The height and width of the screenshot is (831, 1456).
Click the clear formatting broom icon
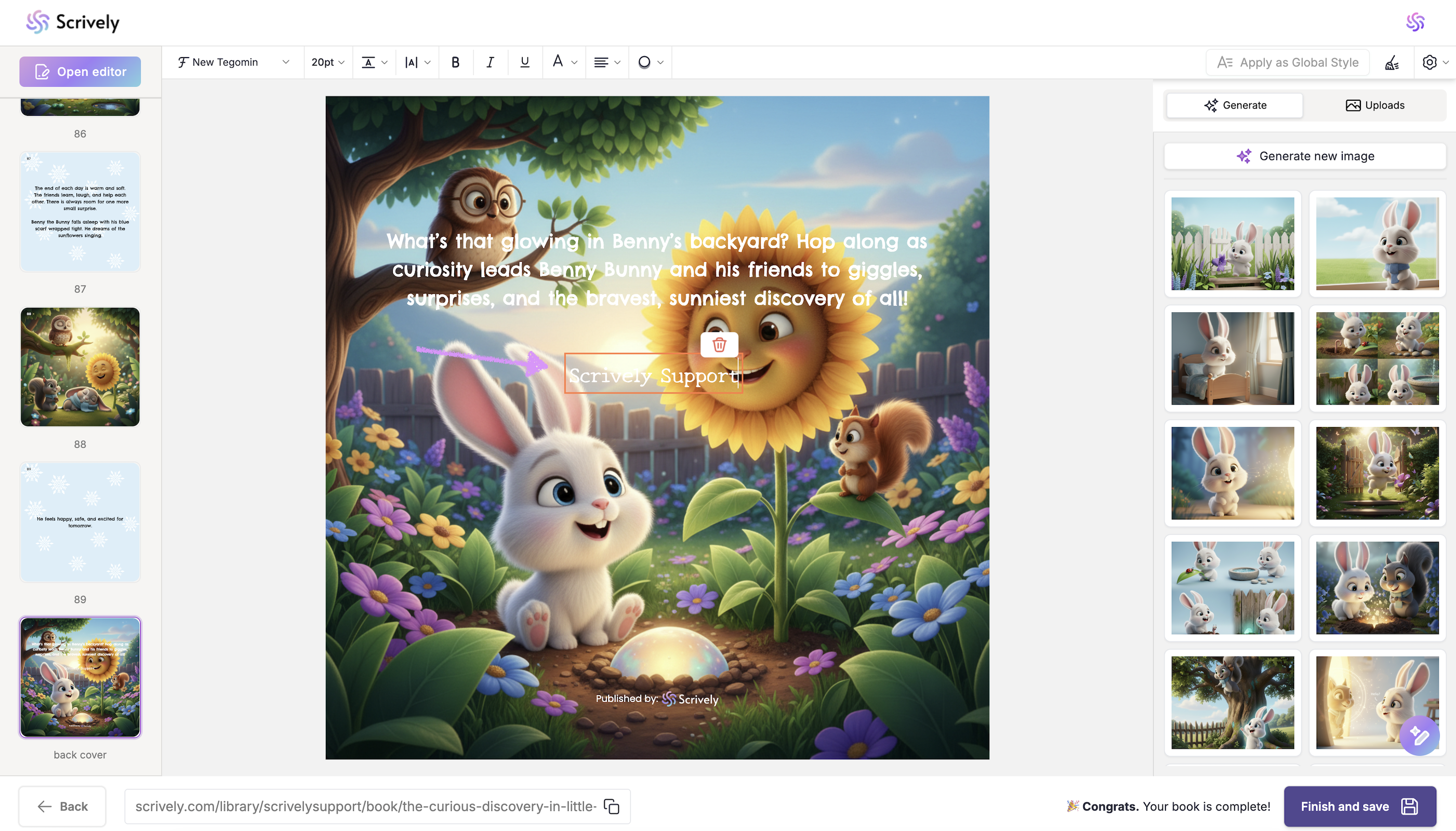tap(1392, 63)
